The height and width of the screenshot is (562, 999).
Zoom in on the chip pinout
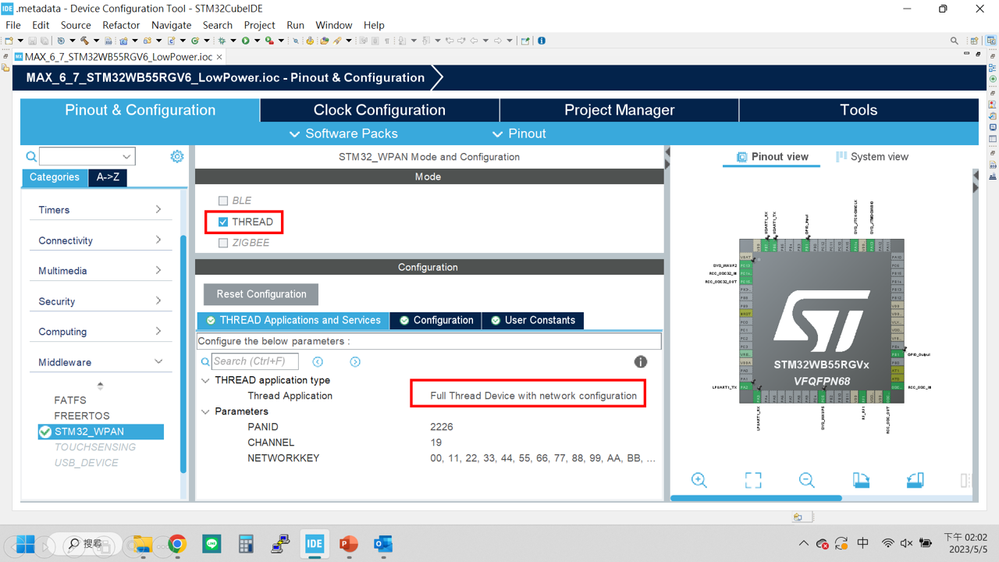(699, 480)
